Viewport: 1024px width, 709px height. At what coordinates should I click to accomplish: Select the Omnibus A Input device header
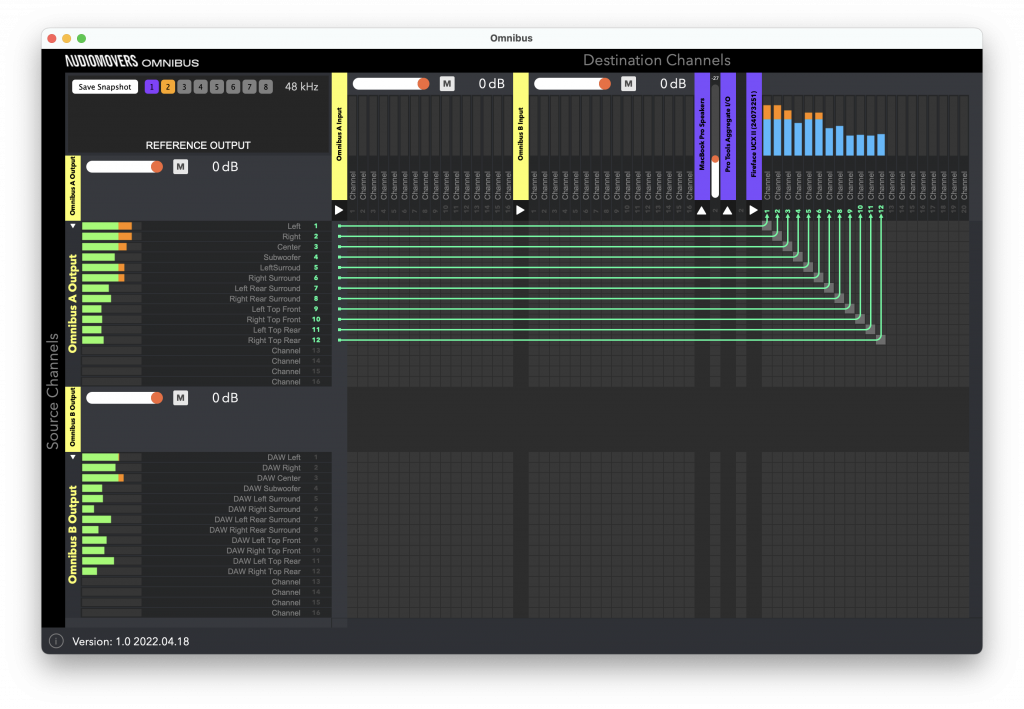(x=339, y=136)
